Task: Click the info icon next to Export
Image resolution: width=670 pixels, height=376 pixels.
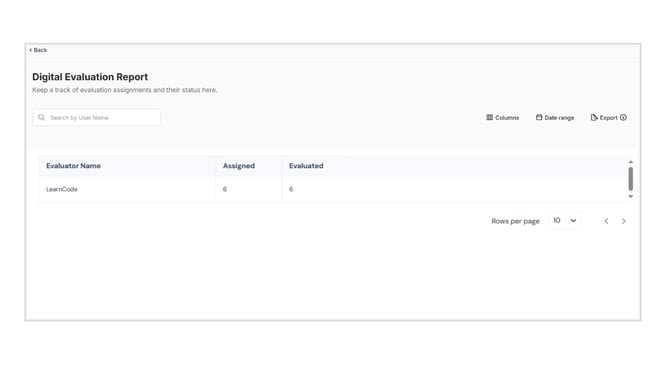Action: (x=623, y=118)
